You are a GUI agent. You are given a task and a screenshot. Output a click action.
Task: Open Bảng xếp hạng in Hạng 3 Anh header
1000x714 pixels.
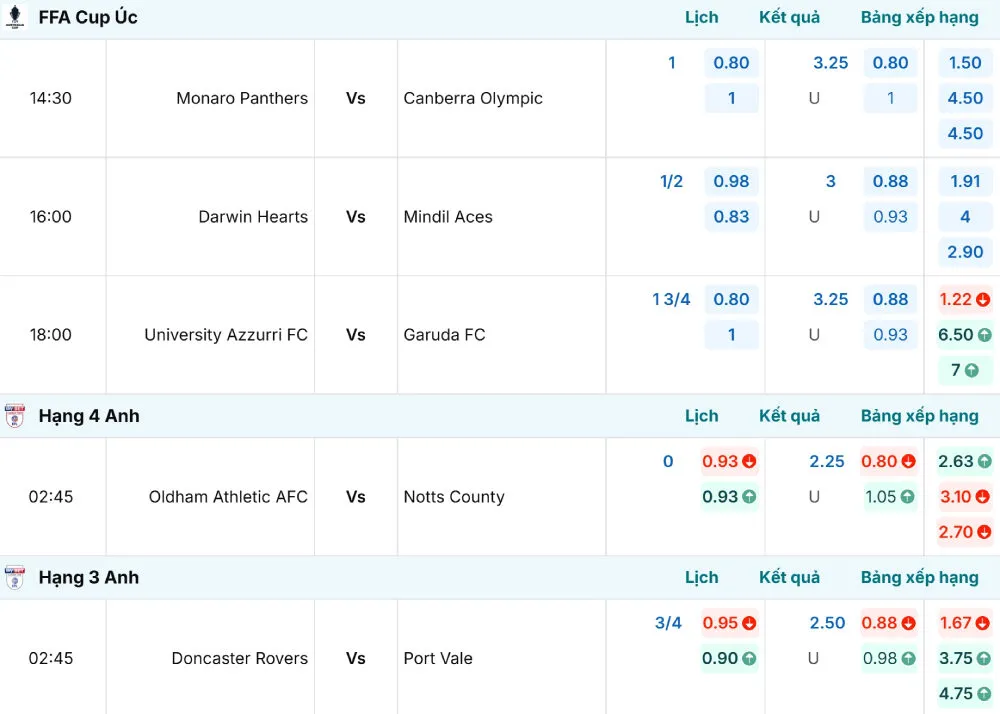(x=919, y=578)
